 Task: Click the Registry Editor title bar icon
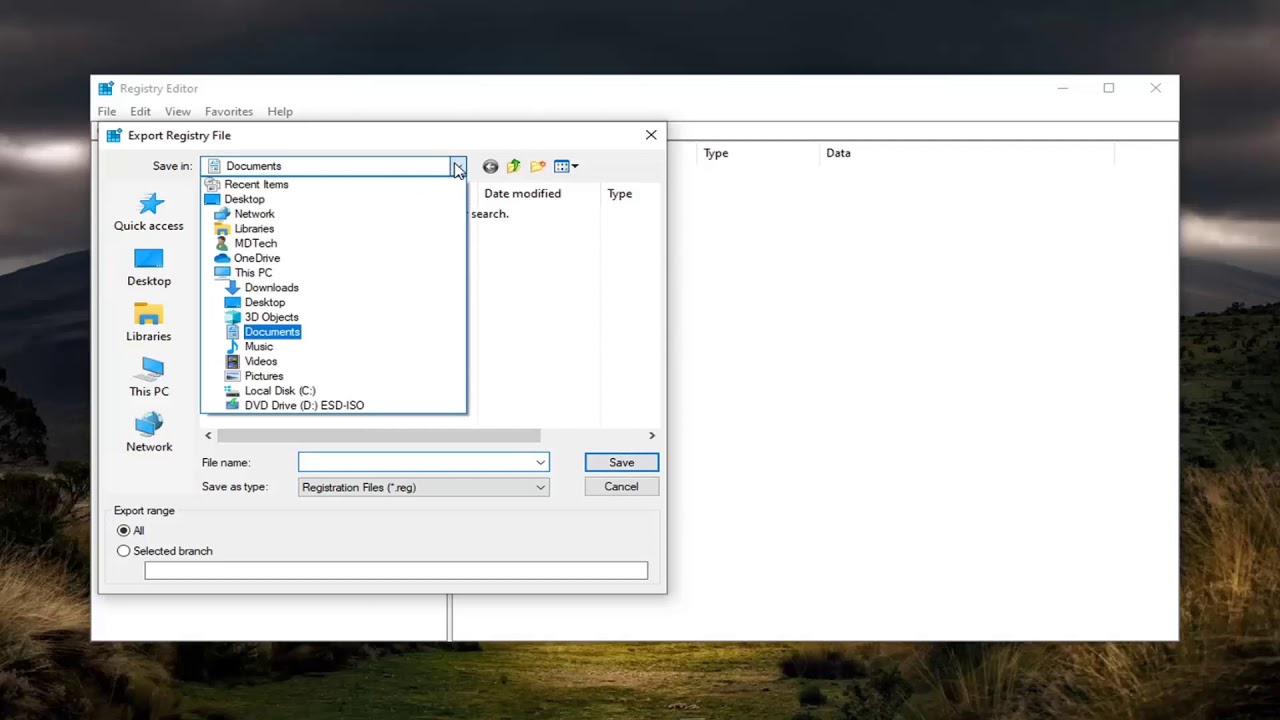[106, 88]
